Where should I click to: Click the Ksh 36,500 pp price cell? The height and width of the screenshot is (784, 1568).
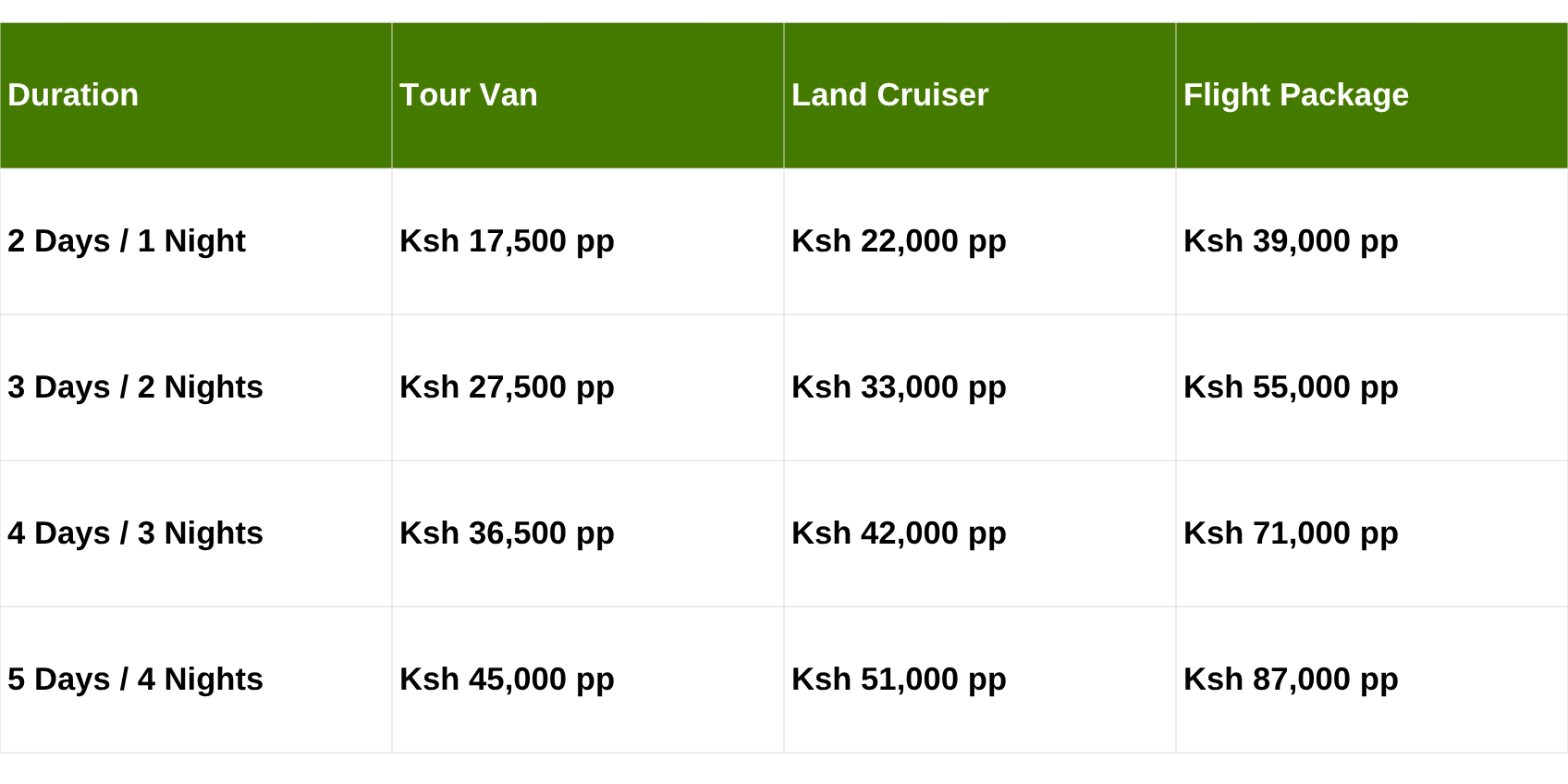tap(507, 533)
